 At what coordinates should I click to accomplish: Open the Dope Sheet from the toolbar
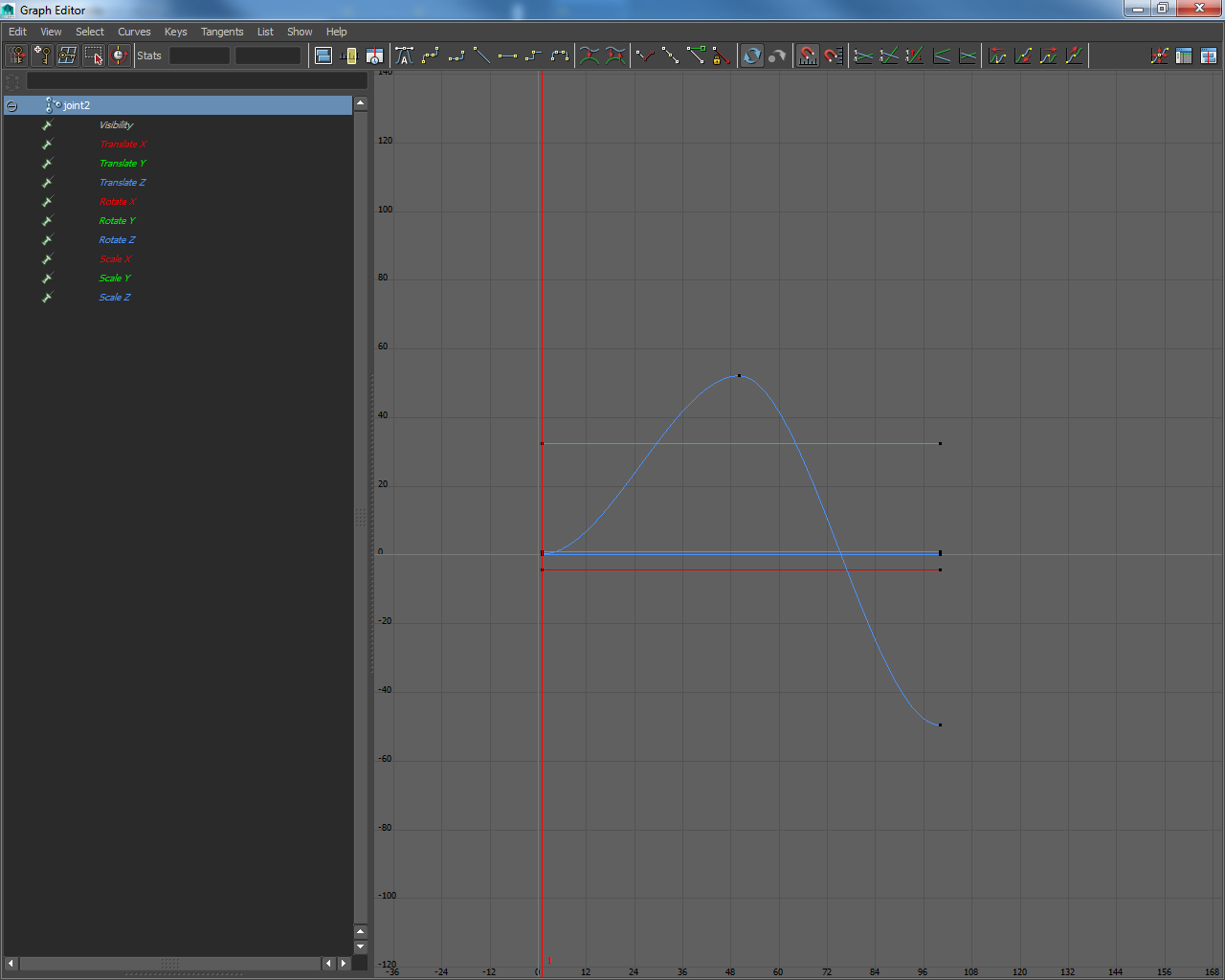[1184, 56]
